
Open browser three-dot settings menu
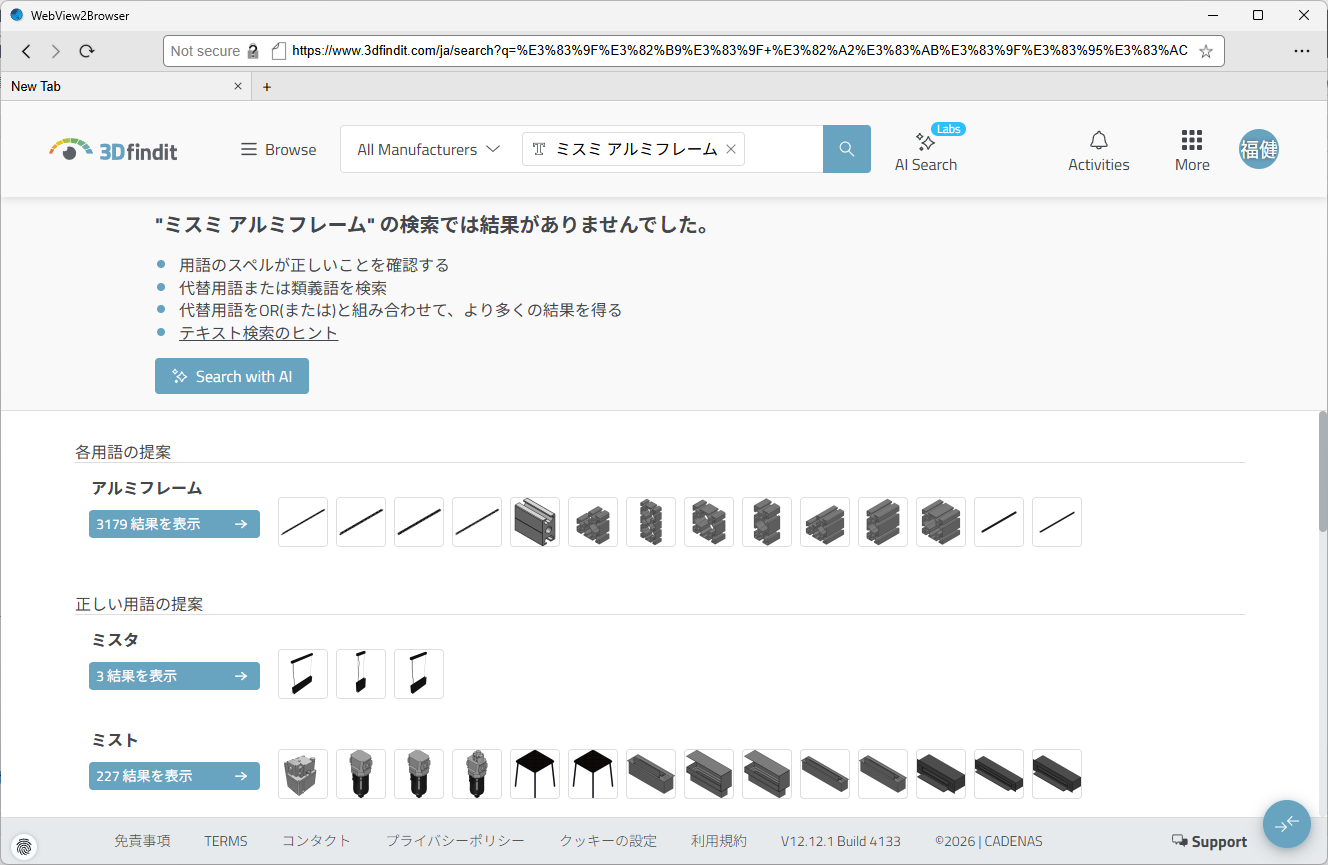[x=1301, y=51]
